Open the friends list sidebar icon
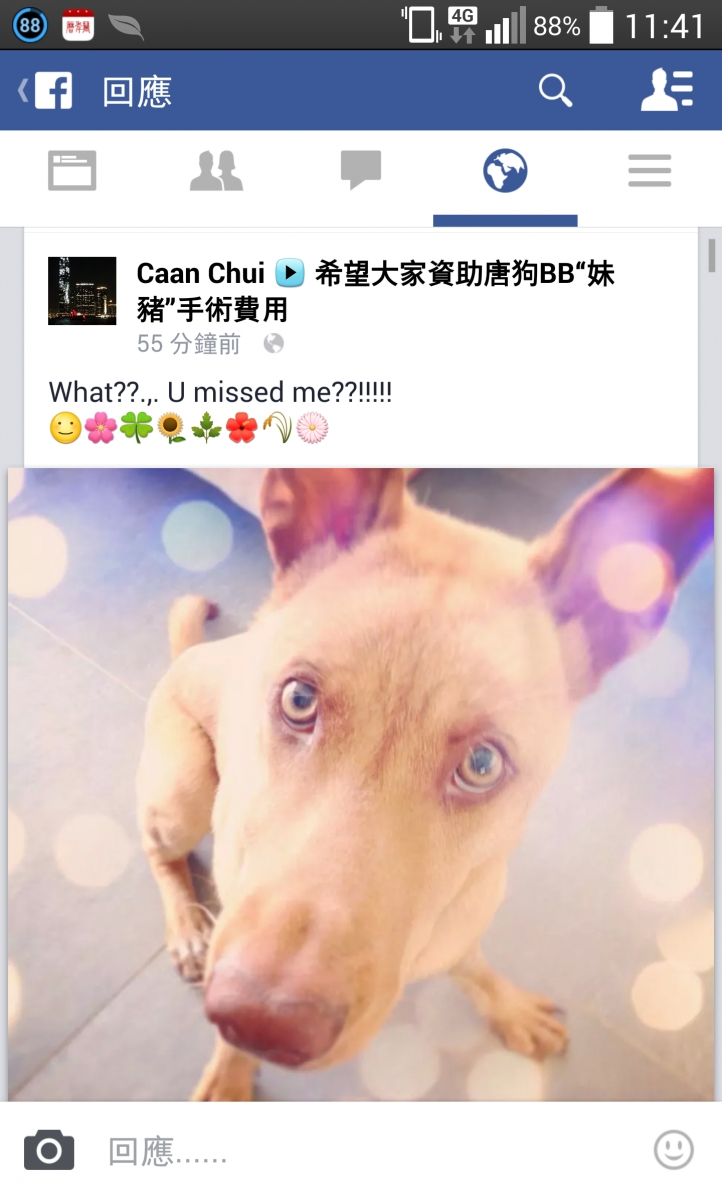The image size is (722, 1200). (667, 91)
